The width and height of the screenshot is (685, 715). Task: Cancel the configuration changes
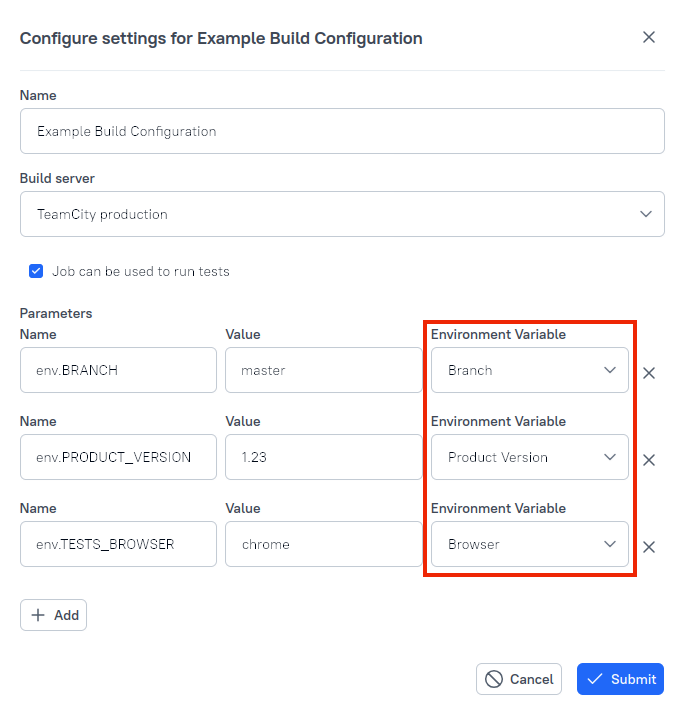pyautogui.click(x=519, y=679)
